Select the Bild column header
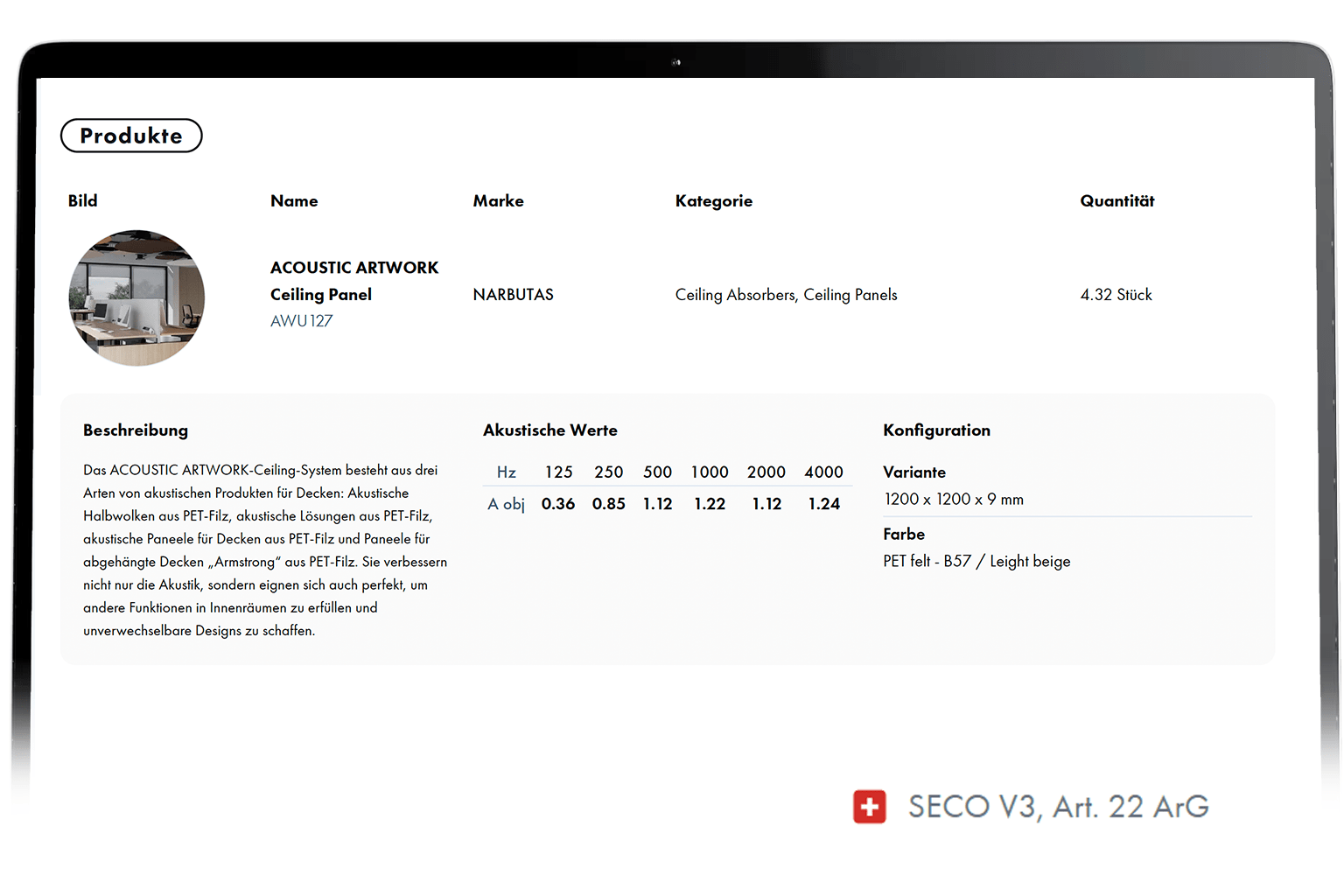1344x896 pixels. (83, 201)
